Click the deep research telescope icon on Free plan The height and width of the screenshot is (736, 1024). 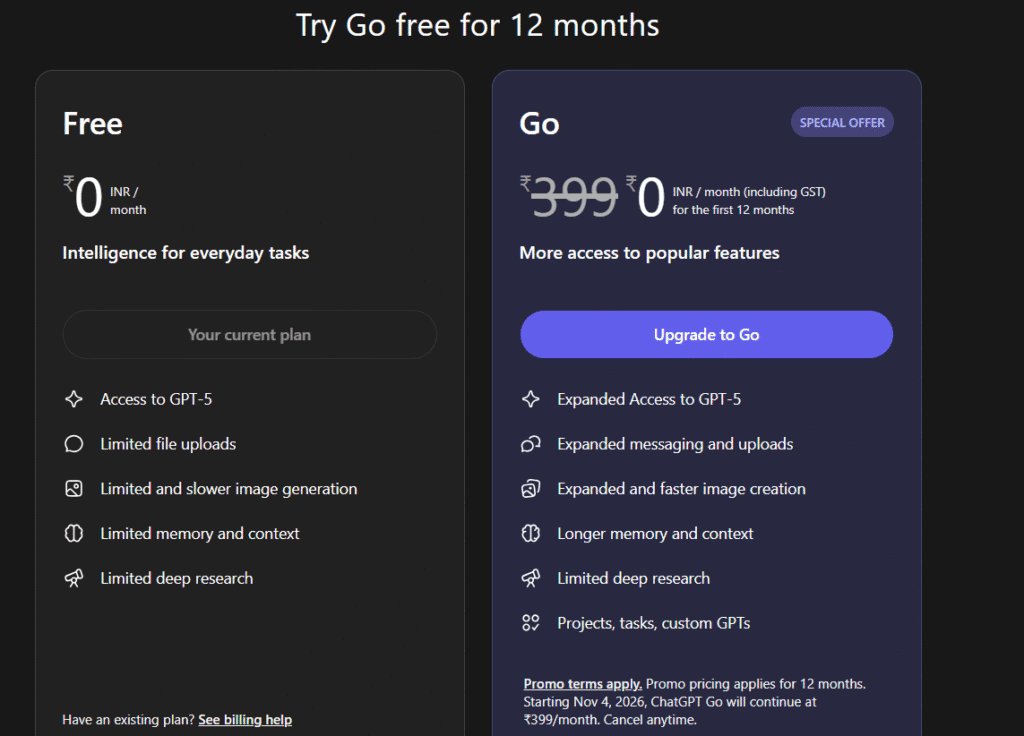coord(74,578)
